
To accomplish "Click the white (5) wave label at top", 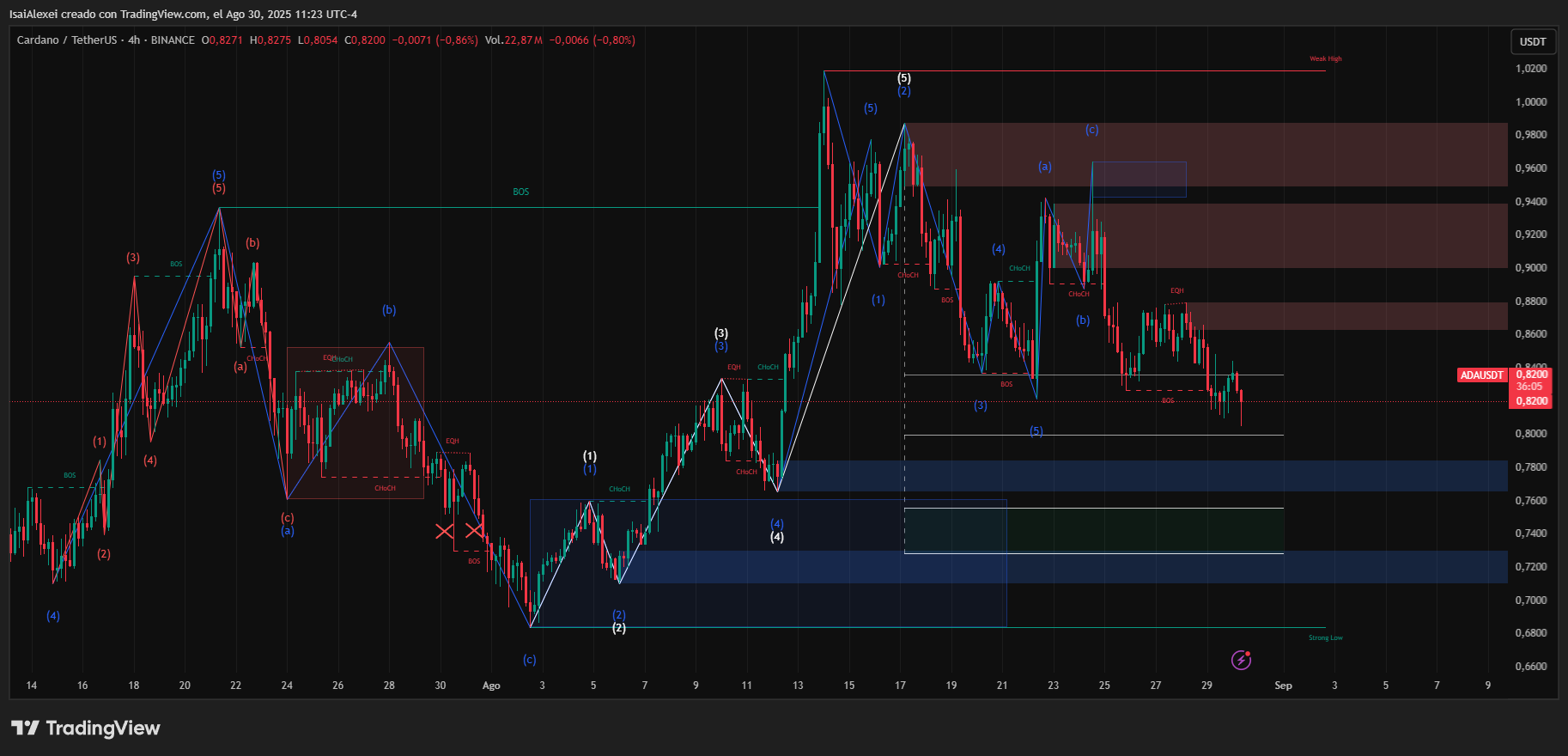I will coord(903,78).
